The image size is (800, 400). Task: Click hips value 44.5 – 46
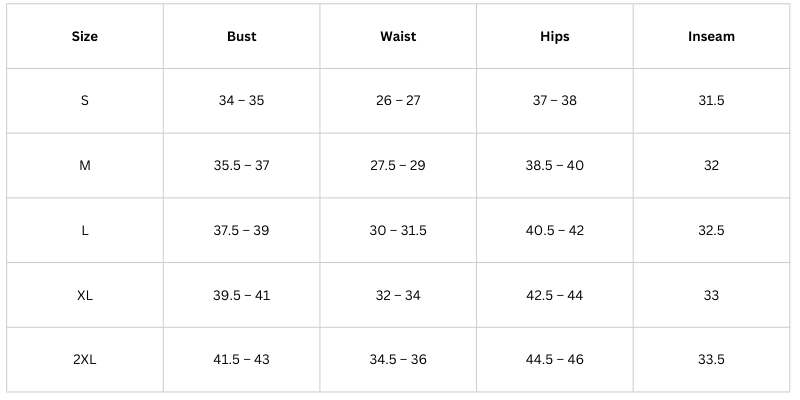tap(554, 360)
